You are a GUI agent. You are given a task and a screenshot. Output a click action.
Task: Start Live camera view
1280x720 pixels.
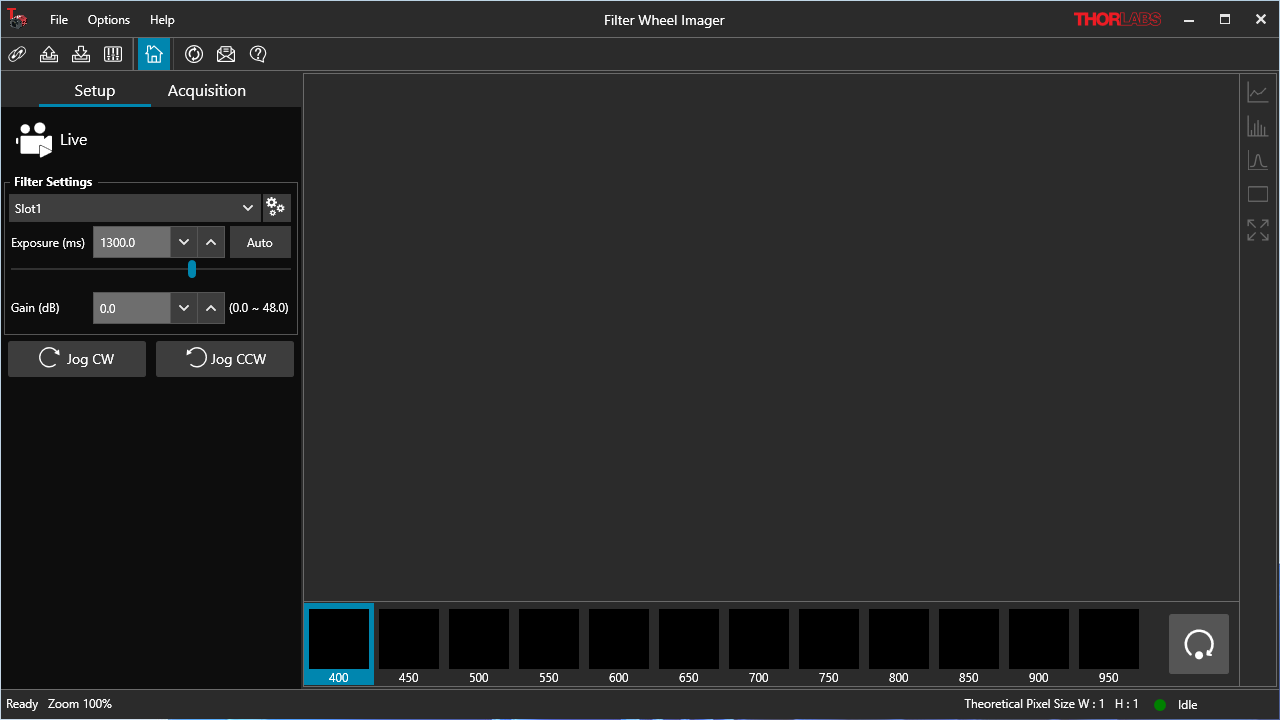point(52,140)
